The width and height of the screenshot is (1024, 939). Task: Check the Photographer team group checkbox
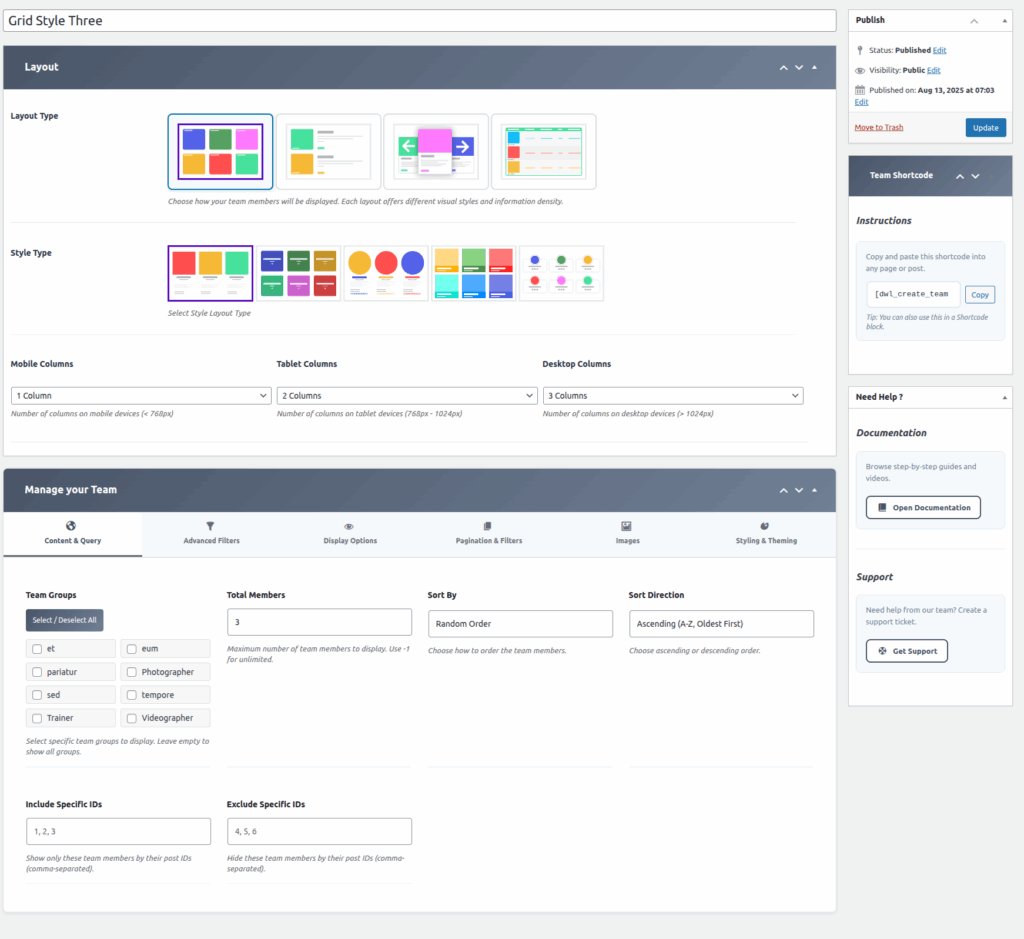click(x=132, y=672)
